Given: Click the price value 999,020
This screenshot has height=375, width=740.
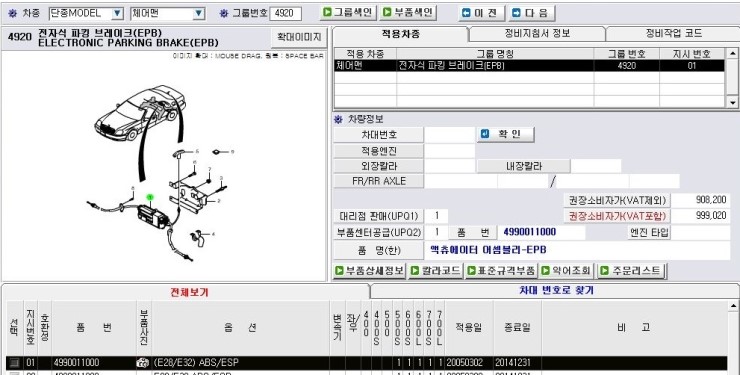Looking at the screenshot, I should [x=710, y=216].
